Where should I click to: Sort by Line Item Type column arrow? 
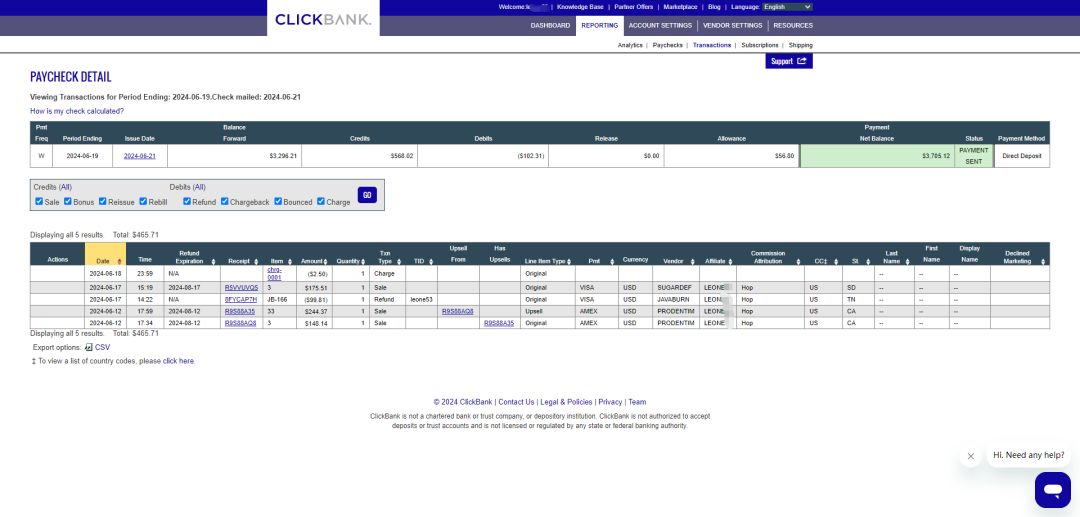pos(570,262)
